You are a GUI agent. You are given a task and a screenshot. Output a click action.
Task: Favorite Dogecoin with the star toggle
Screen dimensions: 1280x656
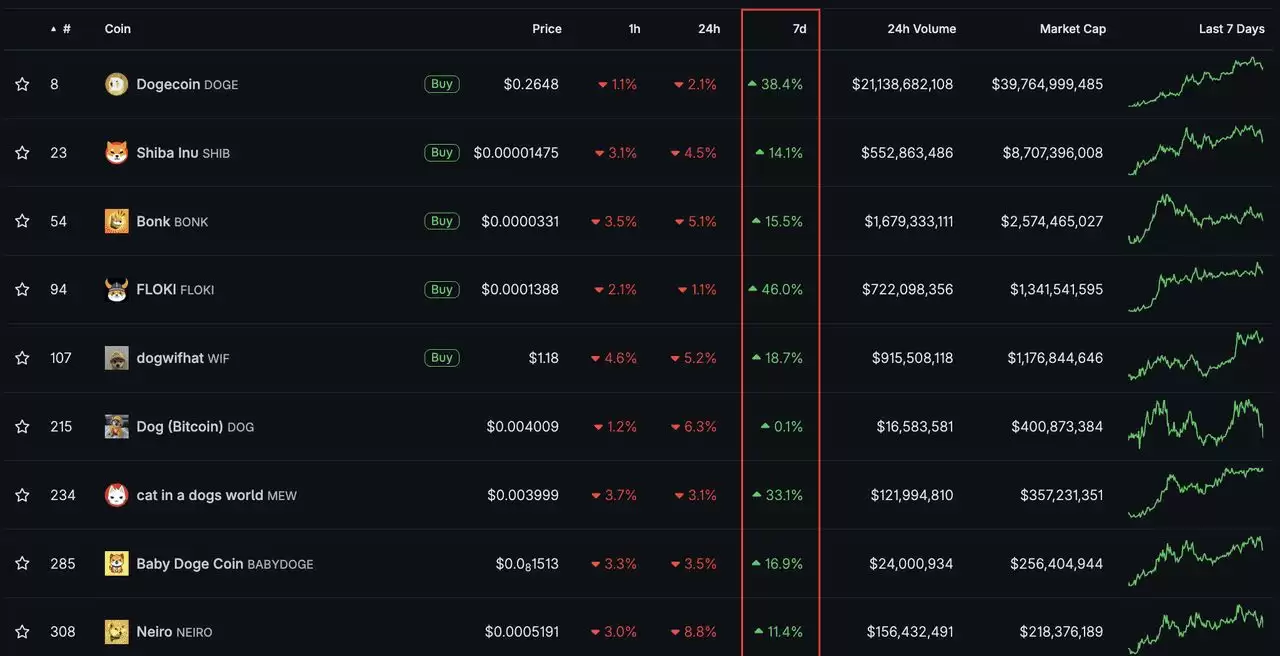[22, 84]
